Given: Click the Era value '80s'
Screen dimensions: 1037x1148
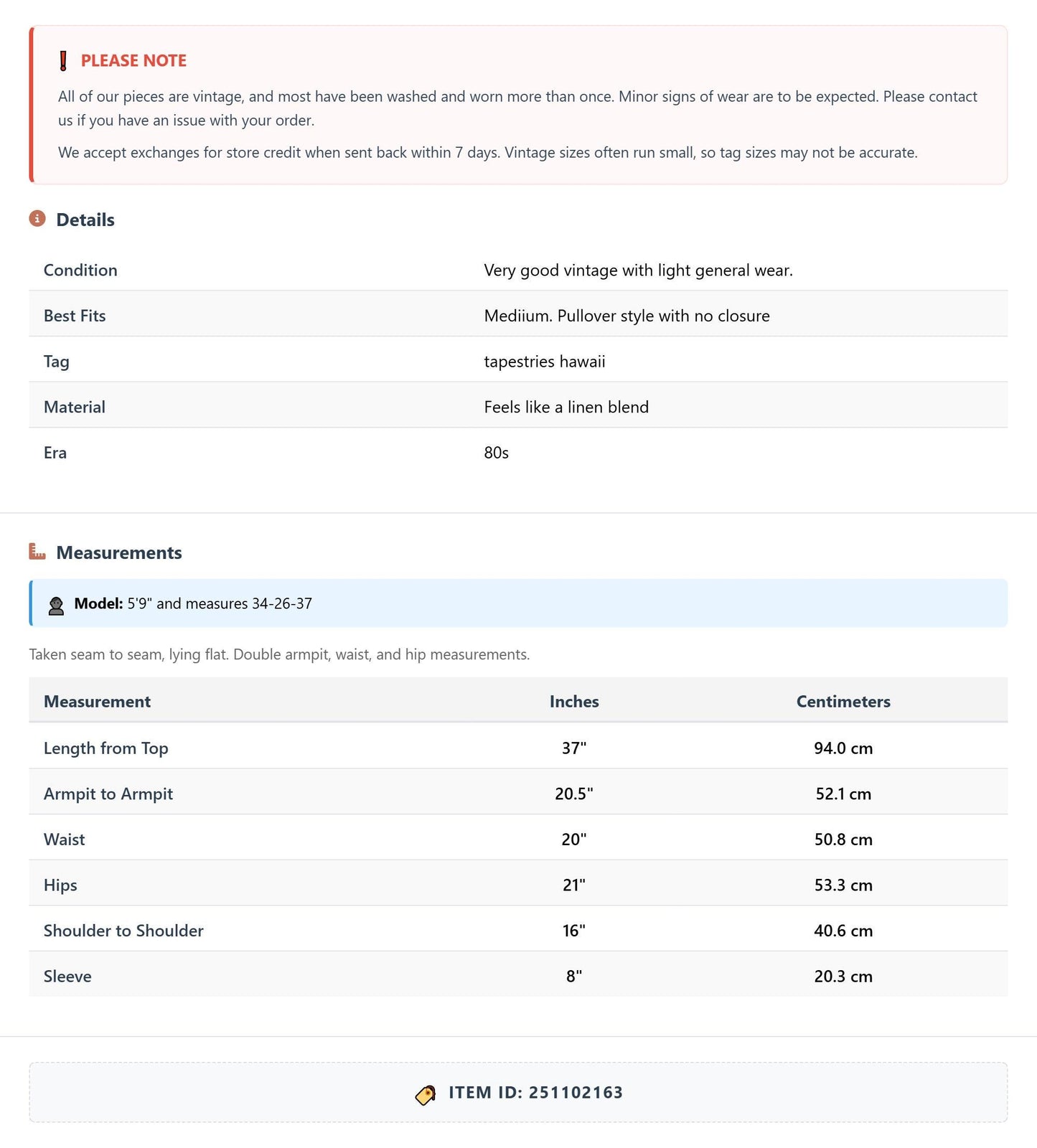Looking at the screenshot, I should click(x=496, y=453).
